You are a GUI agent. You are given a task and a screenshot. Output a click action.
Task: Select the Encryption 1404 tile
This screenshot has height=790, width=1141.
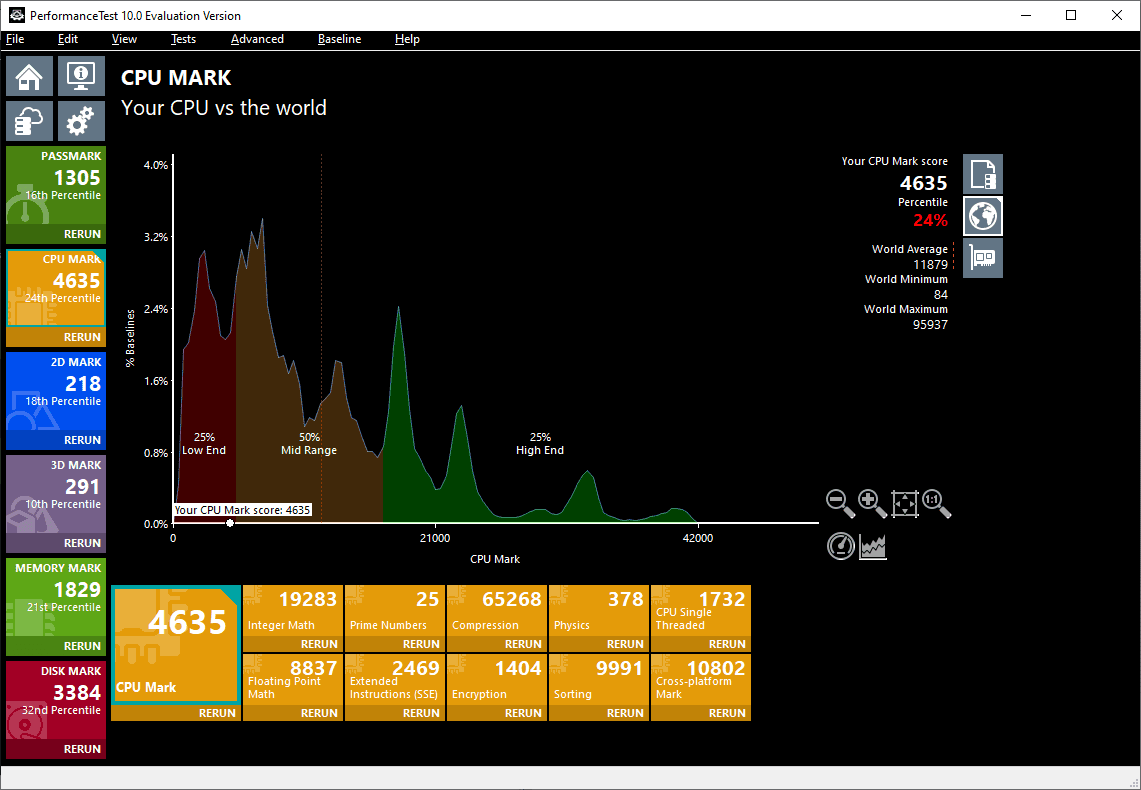tap(496, 680)
